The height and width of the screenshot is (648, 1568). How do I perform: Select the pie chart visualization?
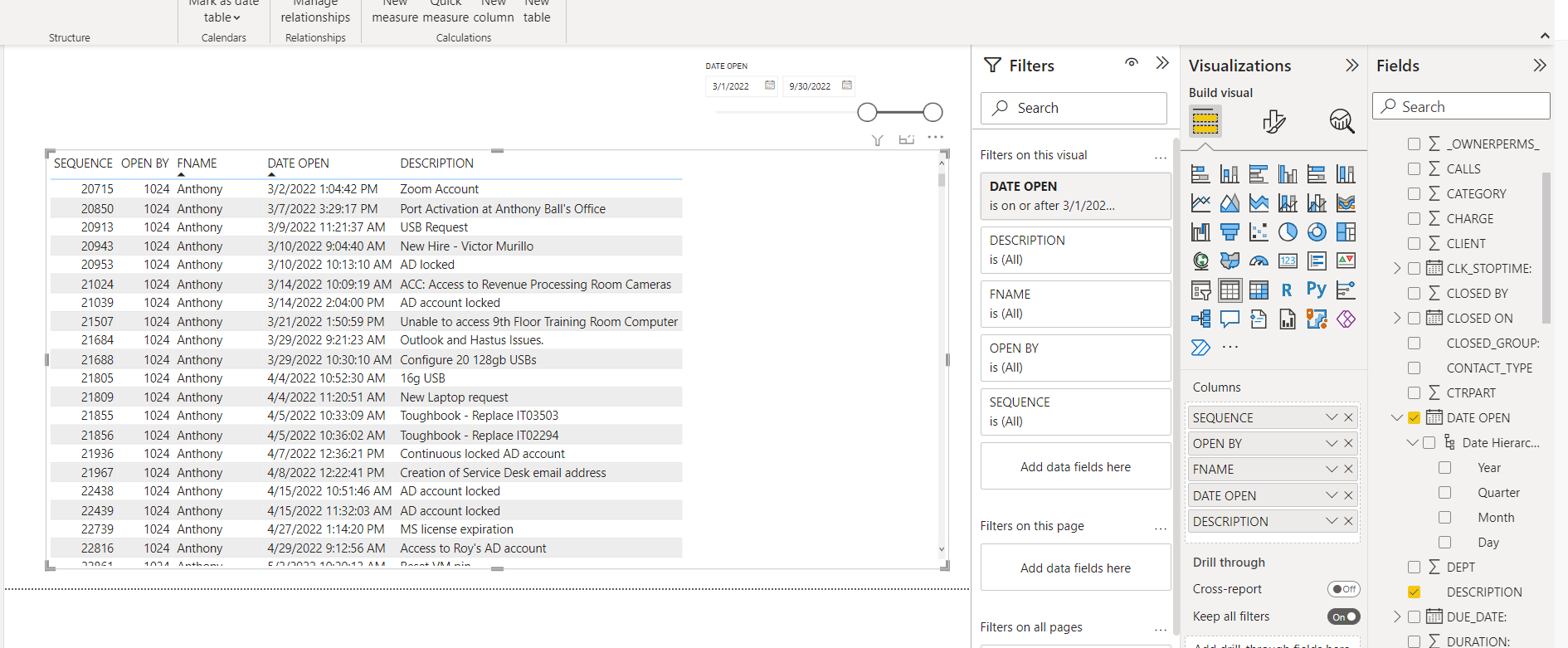[1288, 231]
